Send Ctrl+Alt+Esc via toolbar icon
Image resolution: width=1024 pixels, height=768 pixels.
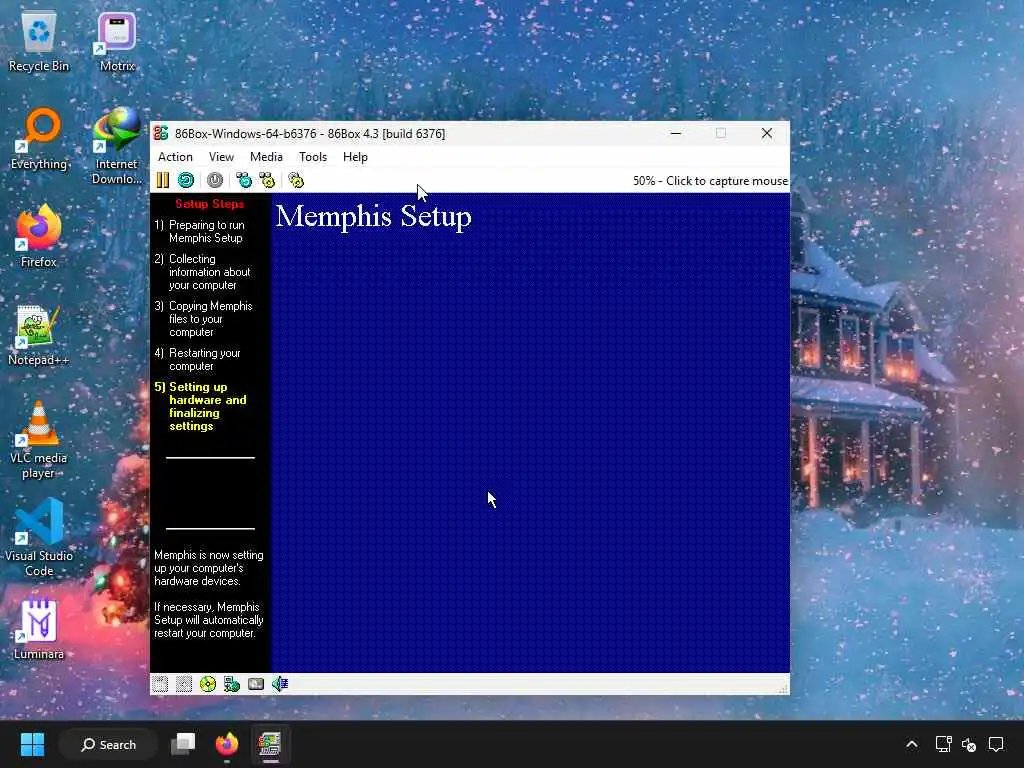[267, 180]
